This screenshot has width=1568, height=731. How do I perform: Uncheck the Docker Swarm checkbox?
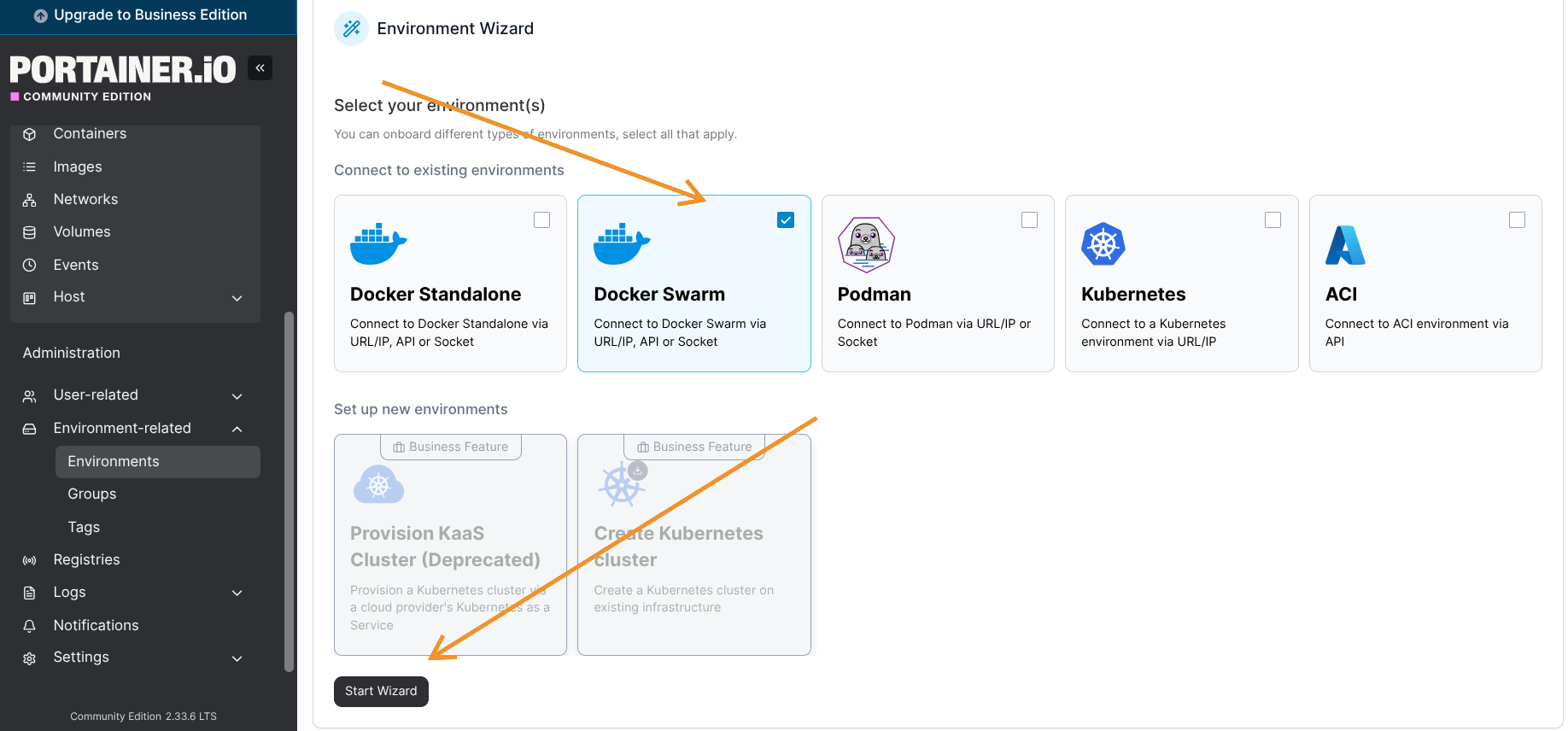tap(786, 220)
